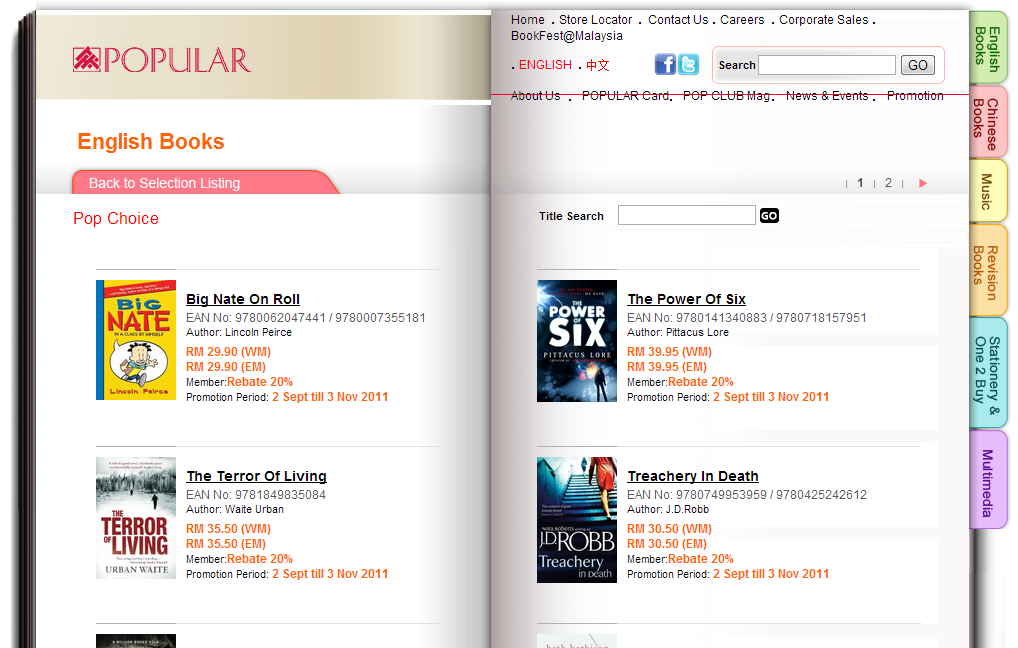Open Stationery & One 2 Buy tab
The image size is (1018, 648).
(x=987, y=372)
